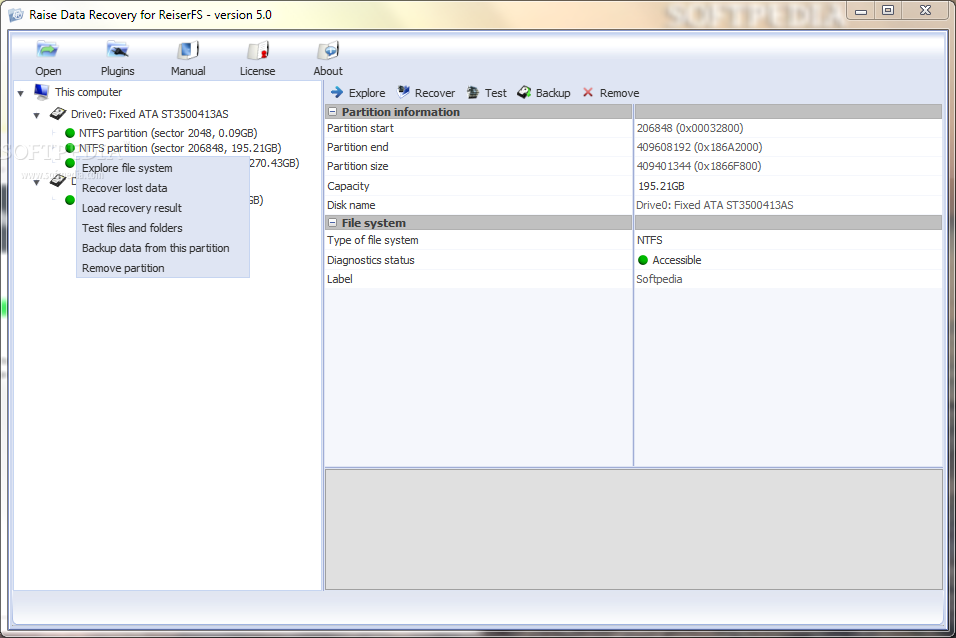Click the application icon in title bar
The height and width of the screenshot is (638, 956).
16,15
